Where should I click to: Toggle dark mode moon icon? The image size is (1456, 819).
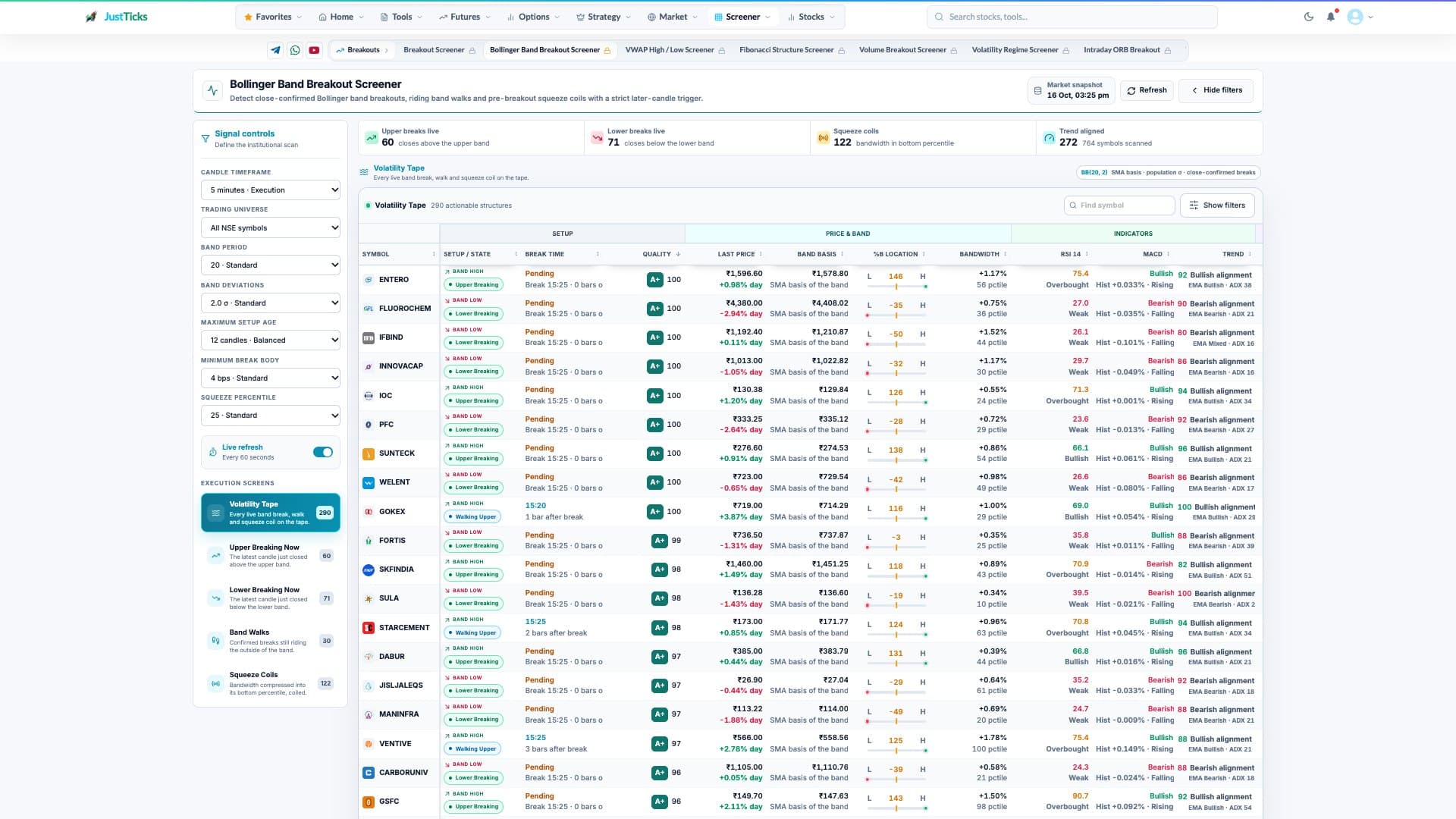click(1309, 17)
